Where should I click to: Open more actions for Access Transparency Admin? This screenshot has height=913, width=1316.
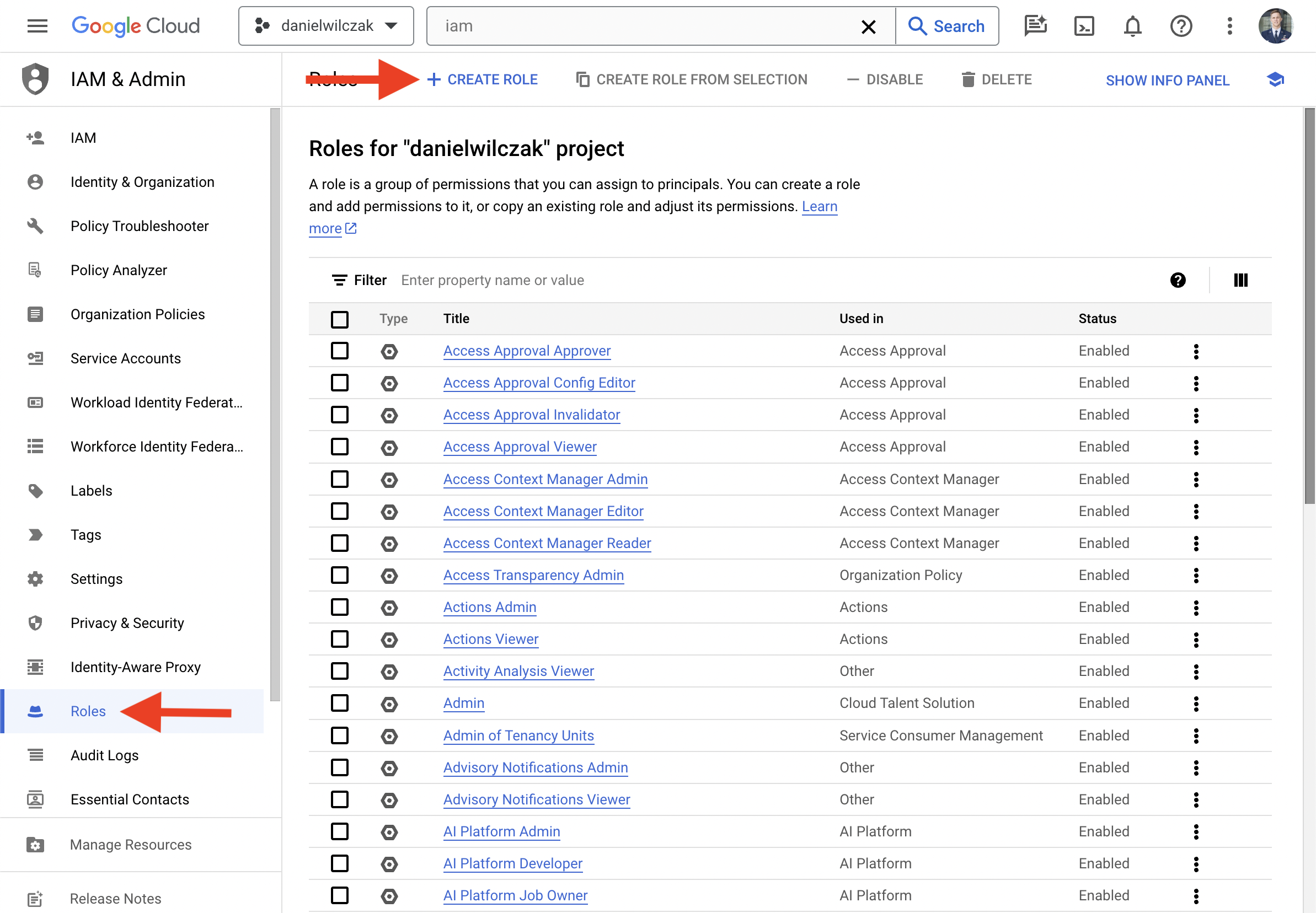[1196, 575]
